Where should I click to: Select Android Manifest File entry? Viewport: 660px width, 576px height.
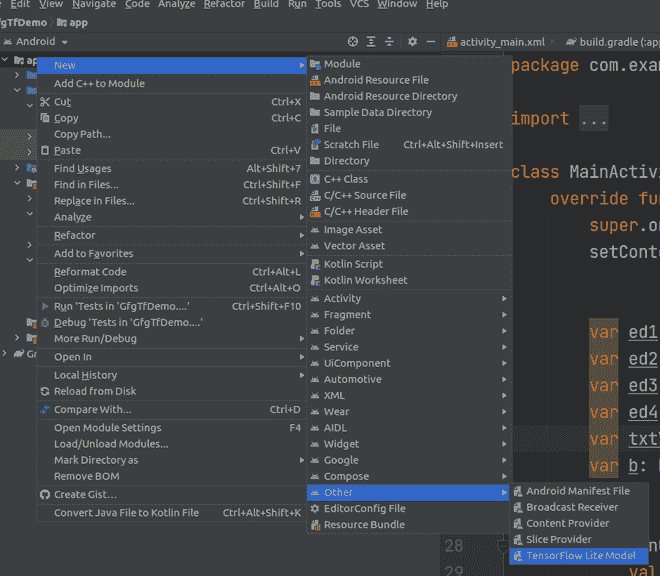coord(578,491)
